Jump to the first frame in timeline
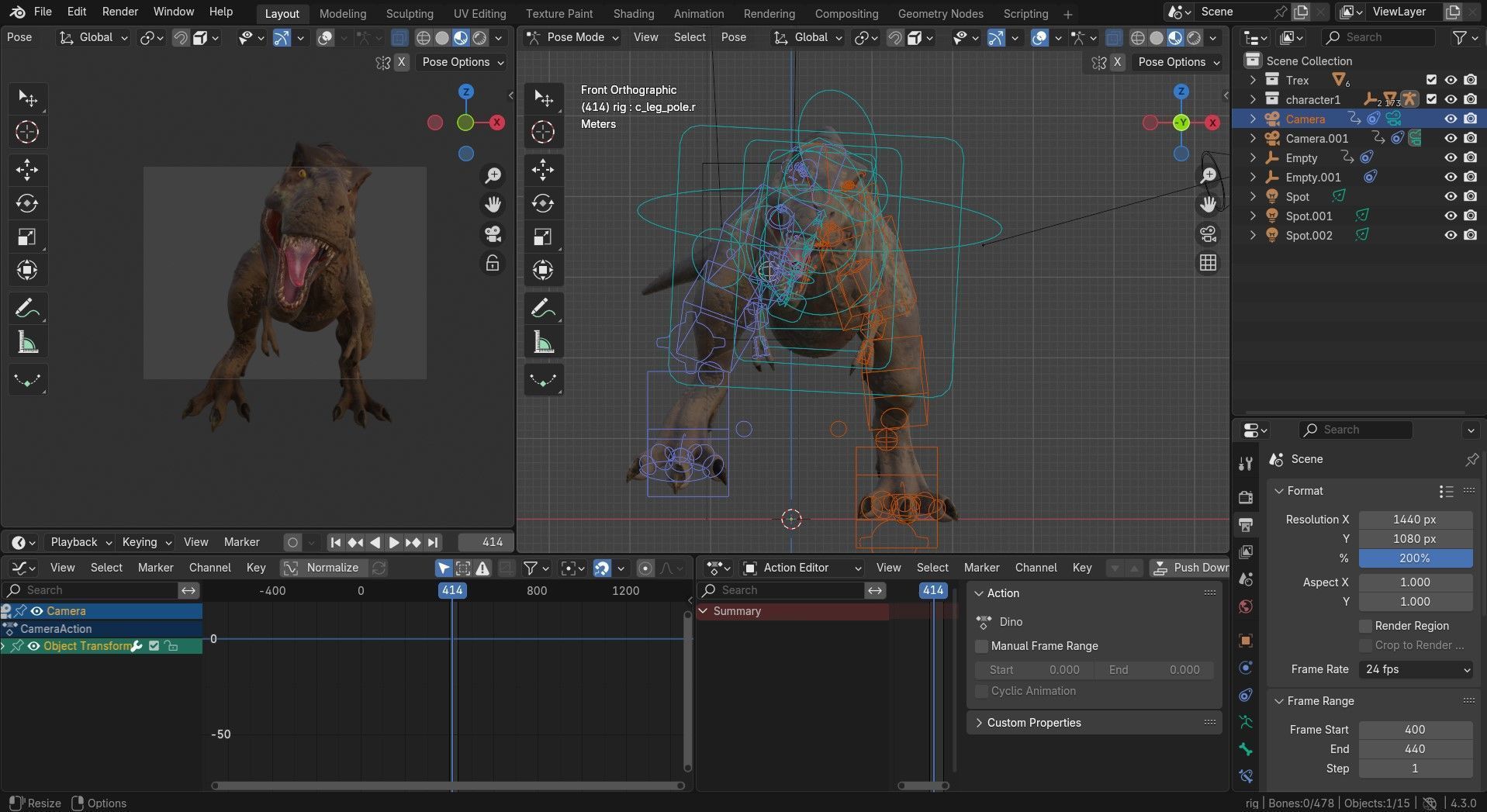This screenshot has width=1487, height=812. [x=335, y=542]
